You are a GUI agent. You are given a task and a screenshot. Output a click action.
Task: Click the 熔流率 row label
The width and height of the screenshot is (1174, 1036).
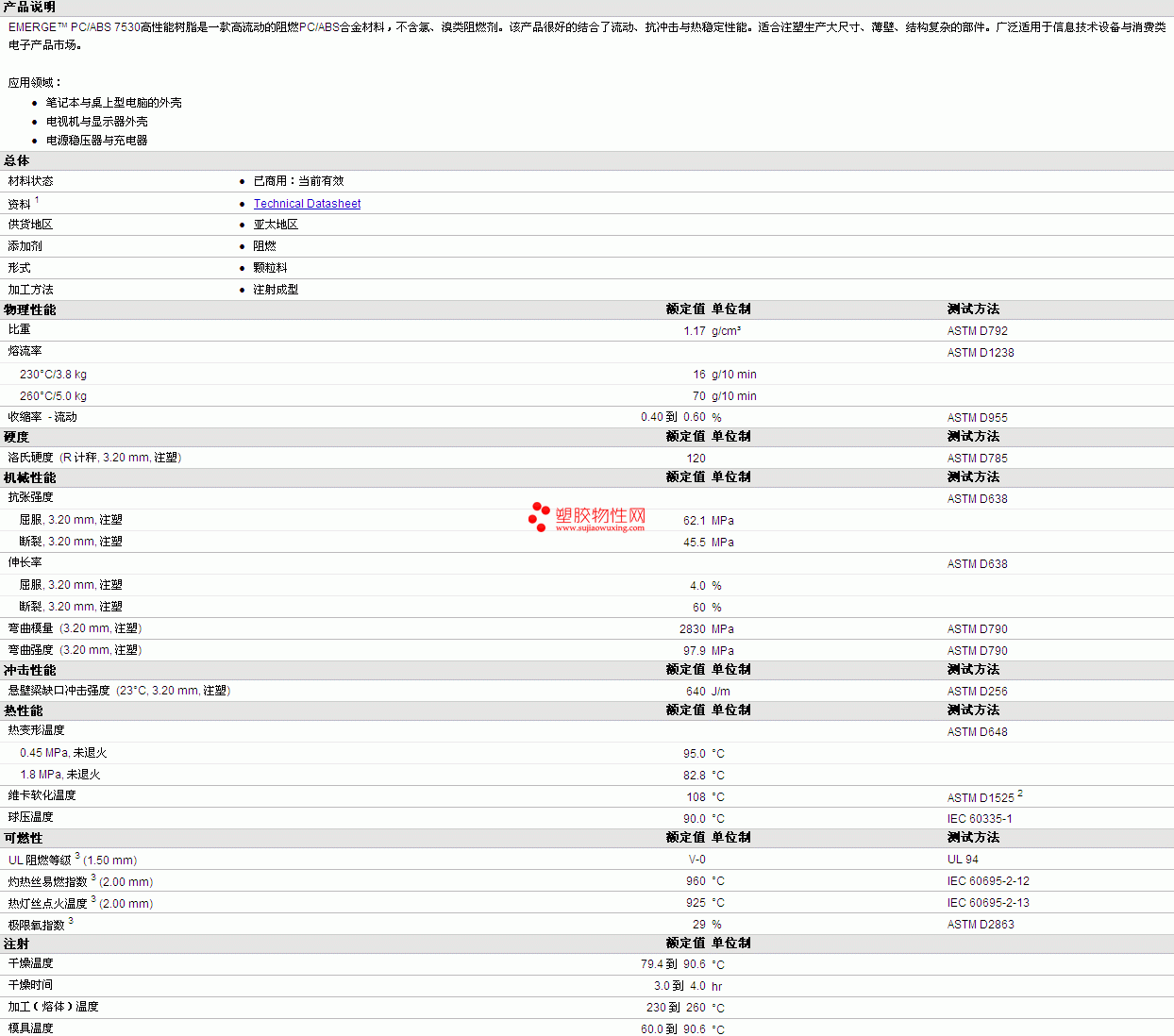[25, 351]
